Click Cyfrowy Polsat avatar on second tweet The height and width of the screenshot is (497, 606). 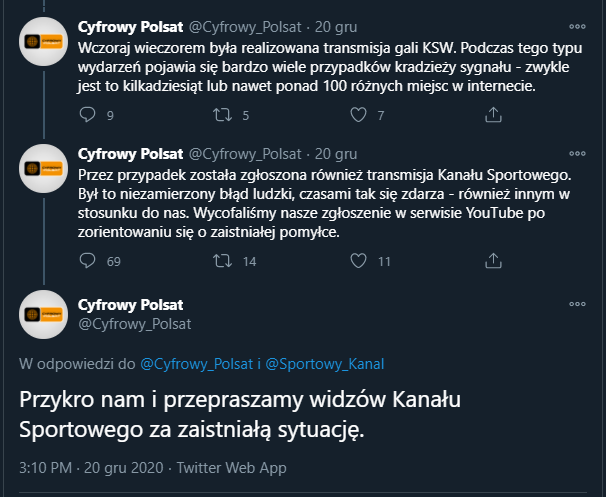[45, 172]
